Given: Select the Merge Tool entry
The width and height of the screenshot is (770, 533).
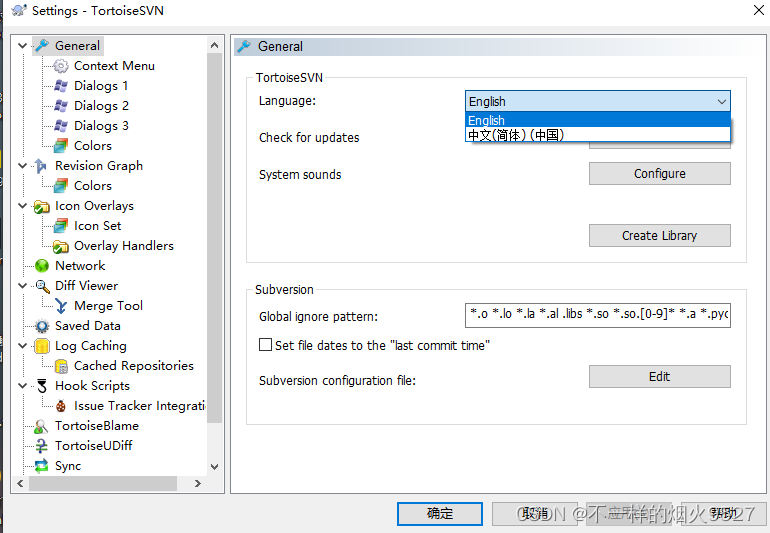Looking at the screenshot, I should (108, 306).
